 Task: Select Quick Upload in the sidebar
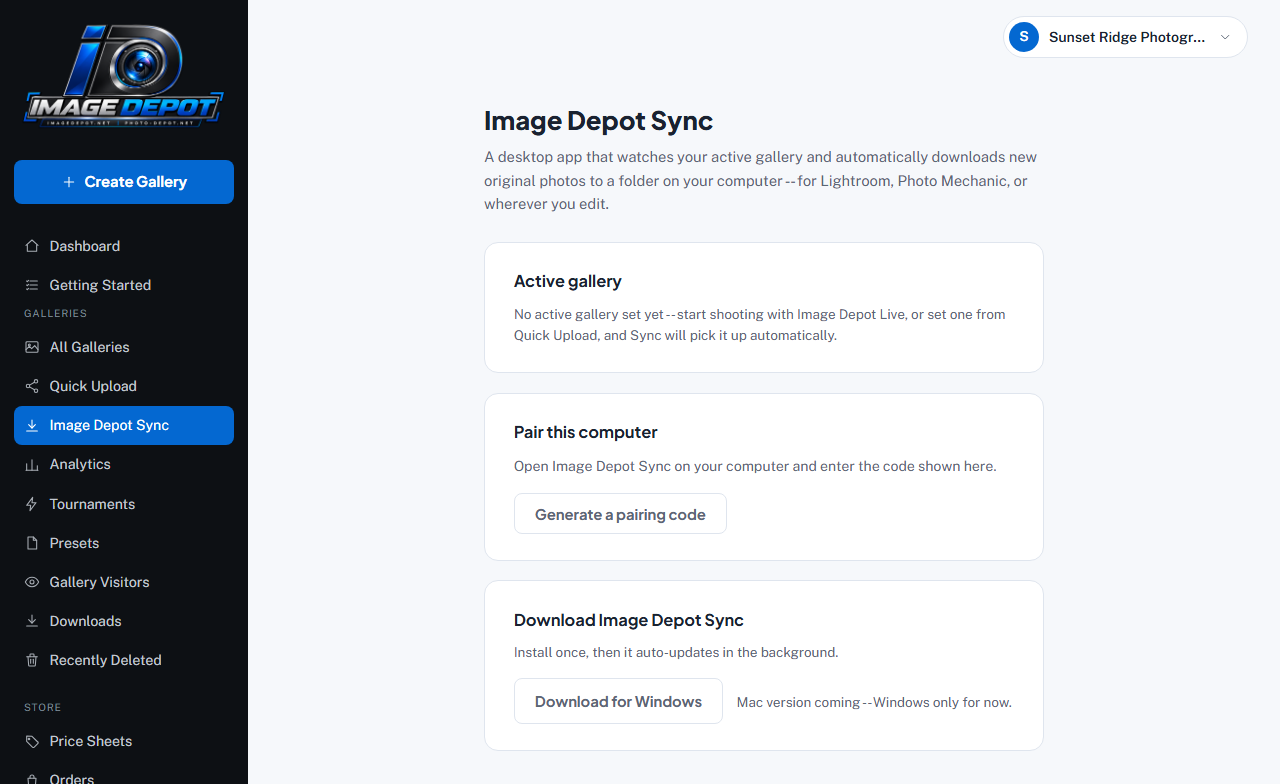click(x=124, y=386)
